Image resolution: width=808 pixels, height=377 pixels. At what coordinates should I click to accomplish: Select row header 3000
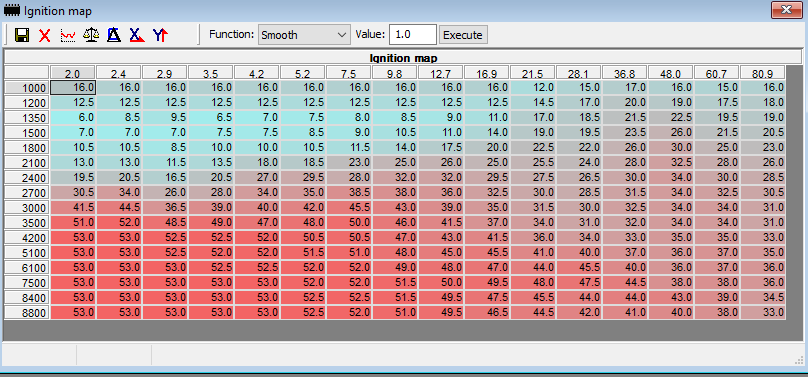pos(27,208)
